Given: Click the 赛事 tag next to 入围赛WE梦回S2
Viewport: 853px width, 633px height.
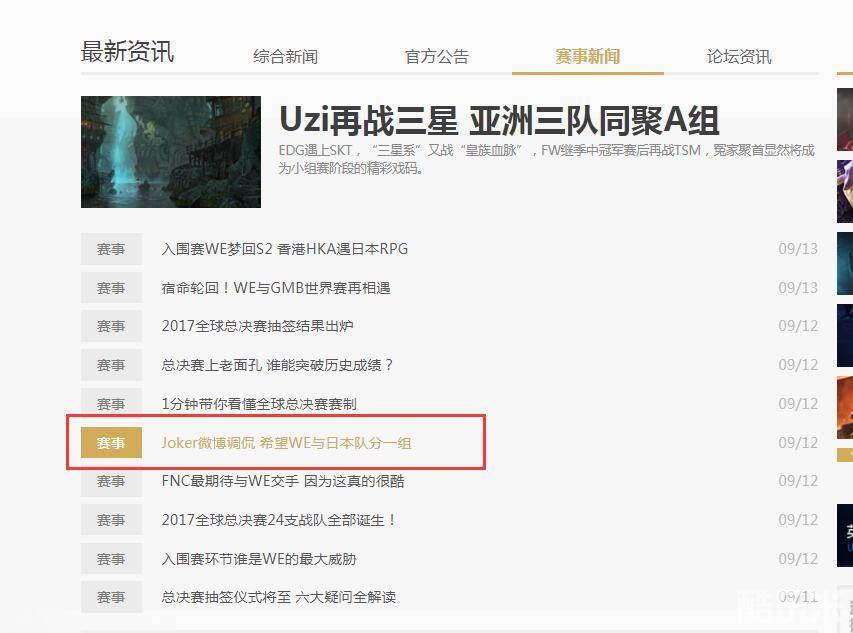Looking at the screenshot, I should (x=111, y=249).
